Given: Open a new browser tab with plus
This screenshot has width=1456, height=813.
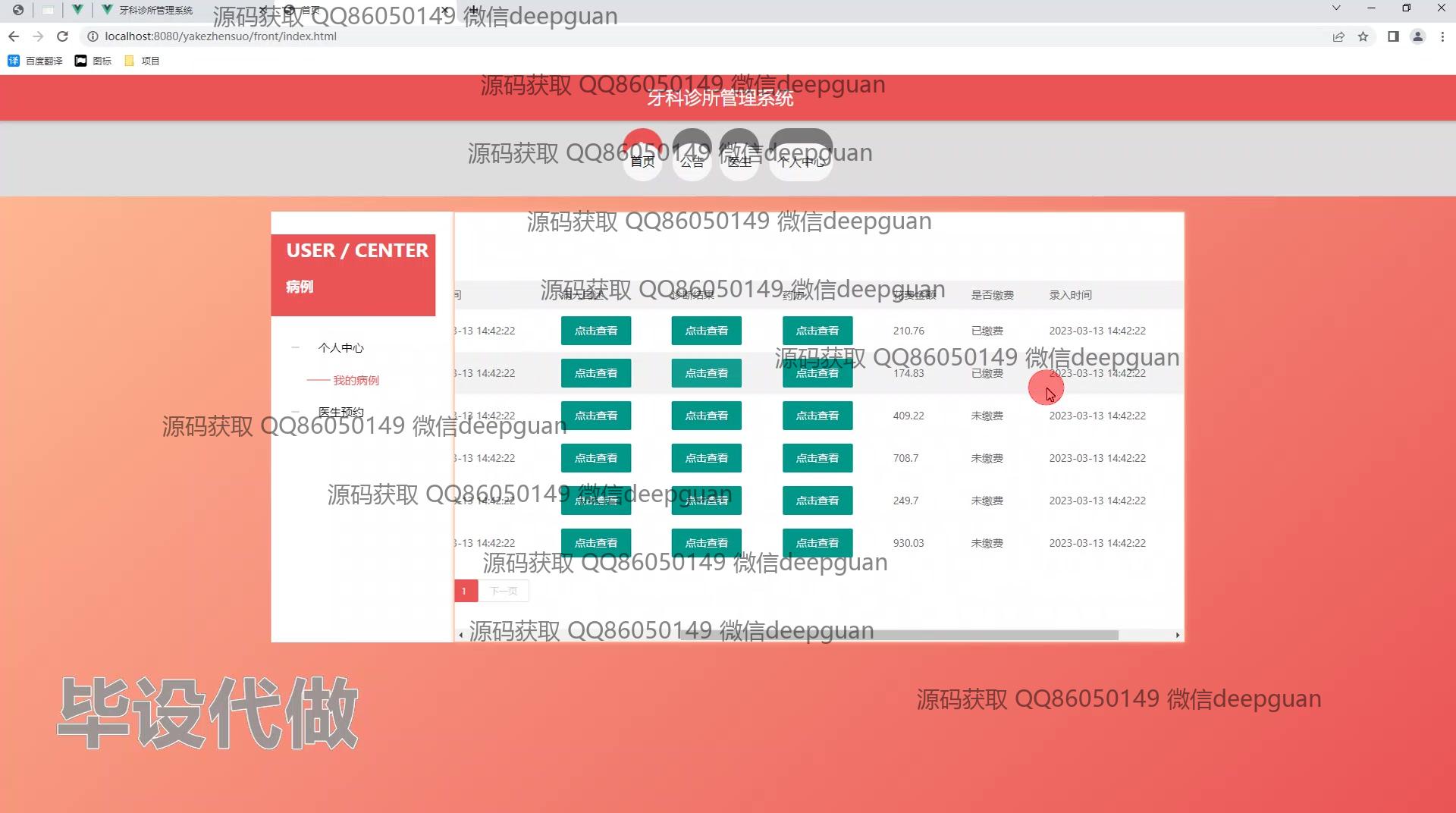Looking at the screenshot, I should (x=474, y=10).
